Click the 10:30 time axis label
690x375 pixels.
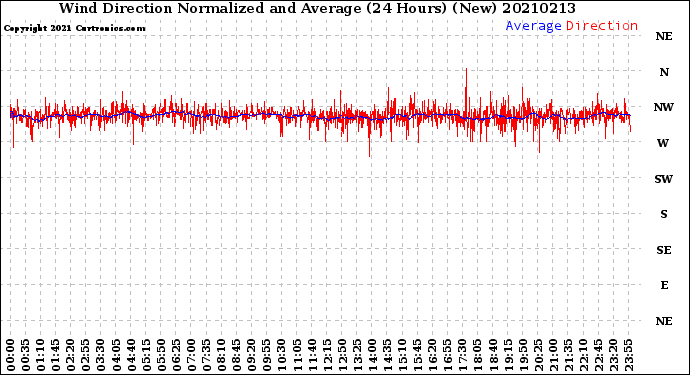point(282,355)
